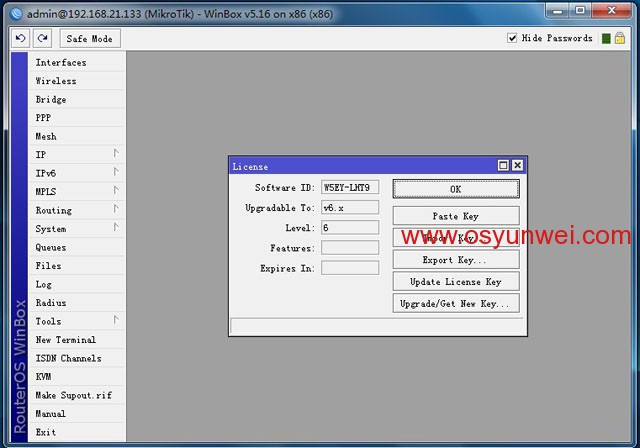Click the Upgradable To field
Viewport: 640px width, 448px height.
tap(350, 207)
